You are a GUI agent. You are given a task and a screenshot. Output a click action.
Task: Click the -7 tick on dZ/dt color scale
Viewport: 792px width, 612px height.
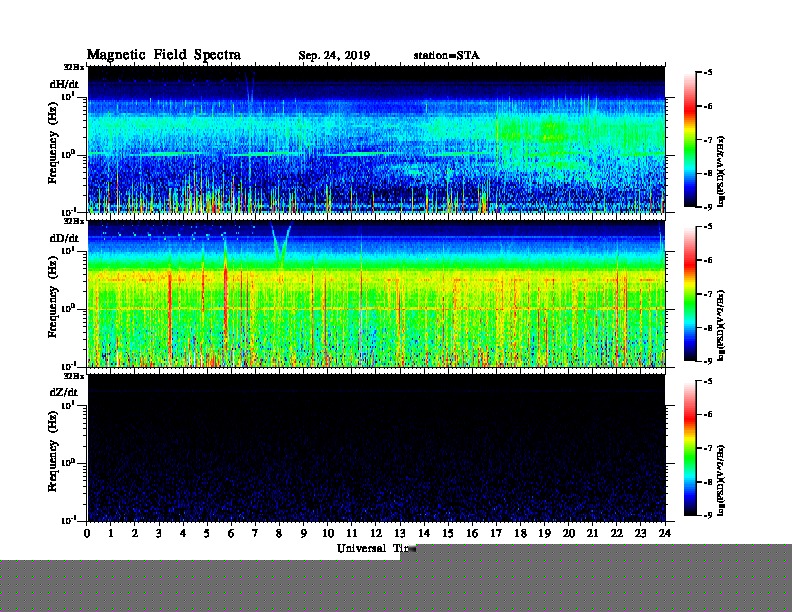[x=708, y=448]
